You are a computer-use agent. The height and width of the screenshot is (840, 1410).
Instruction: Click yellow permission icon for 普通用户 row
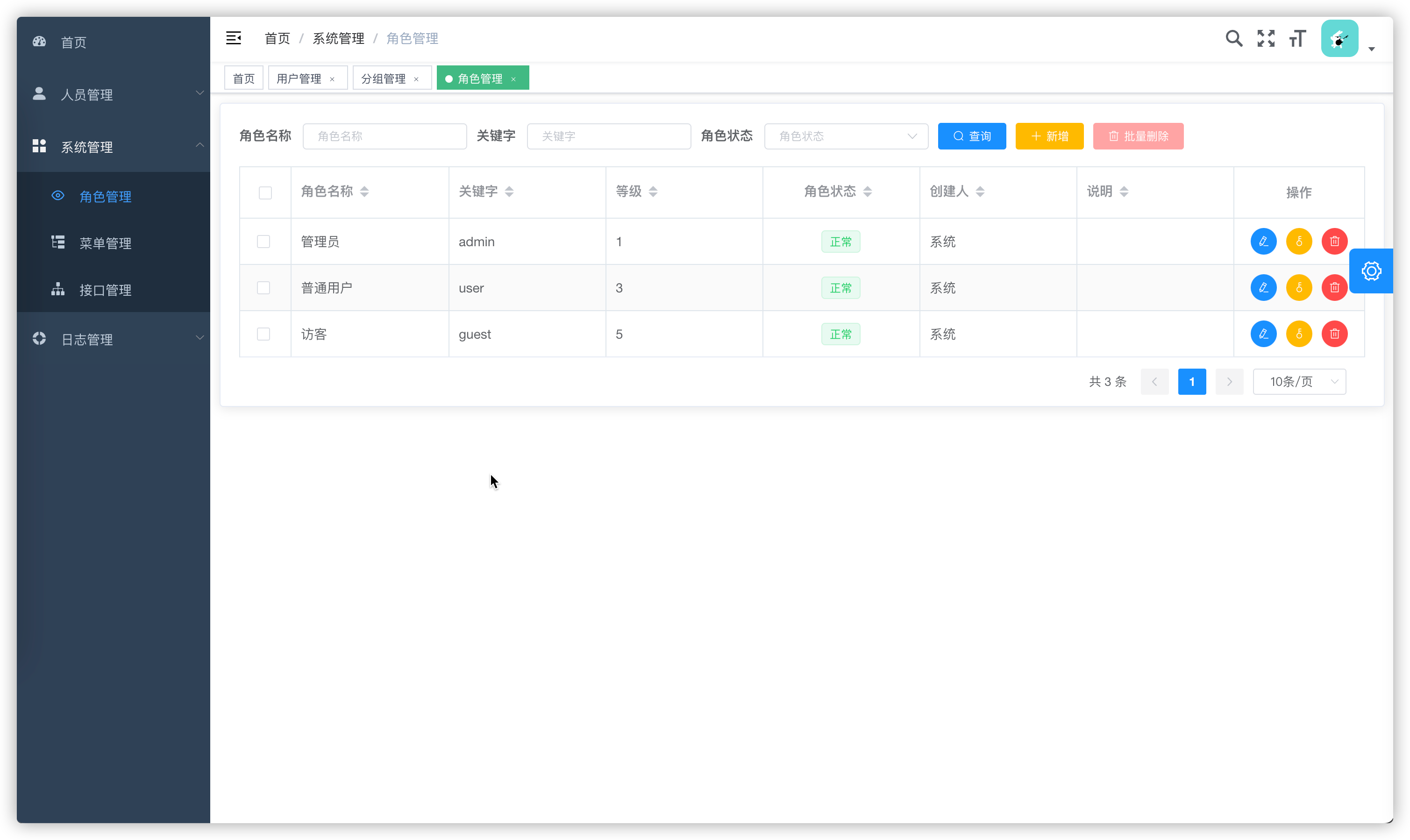[1298, 288]
